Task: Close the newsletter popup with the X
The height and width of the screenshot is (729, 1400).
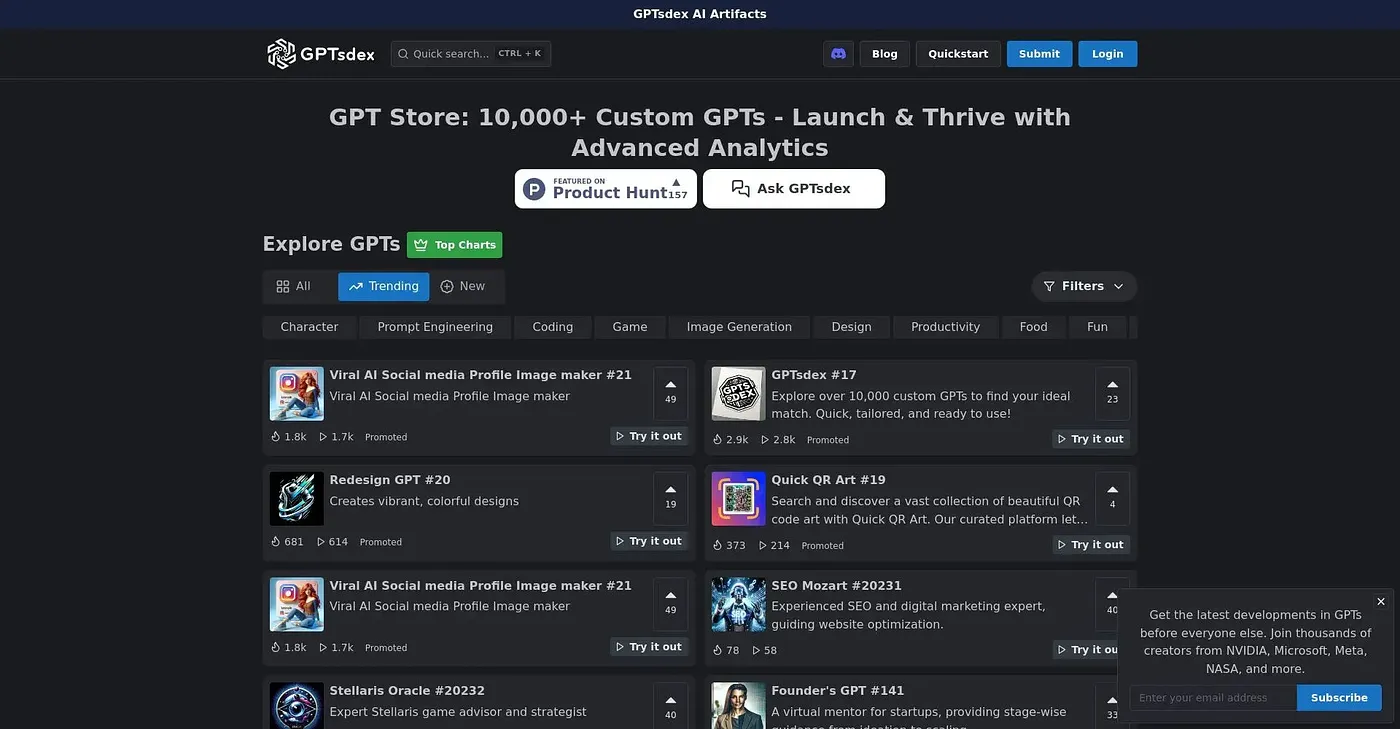Action: coord(1381,602)
